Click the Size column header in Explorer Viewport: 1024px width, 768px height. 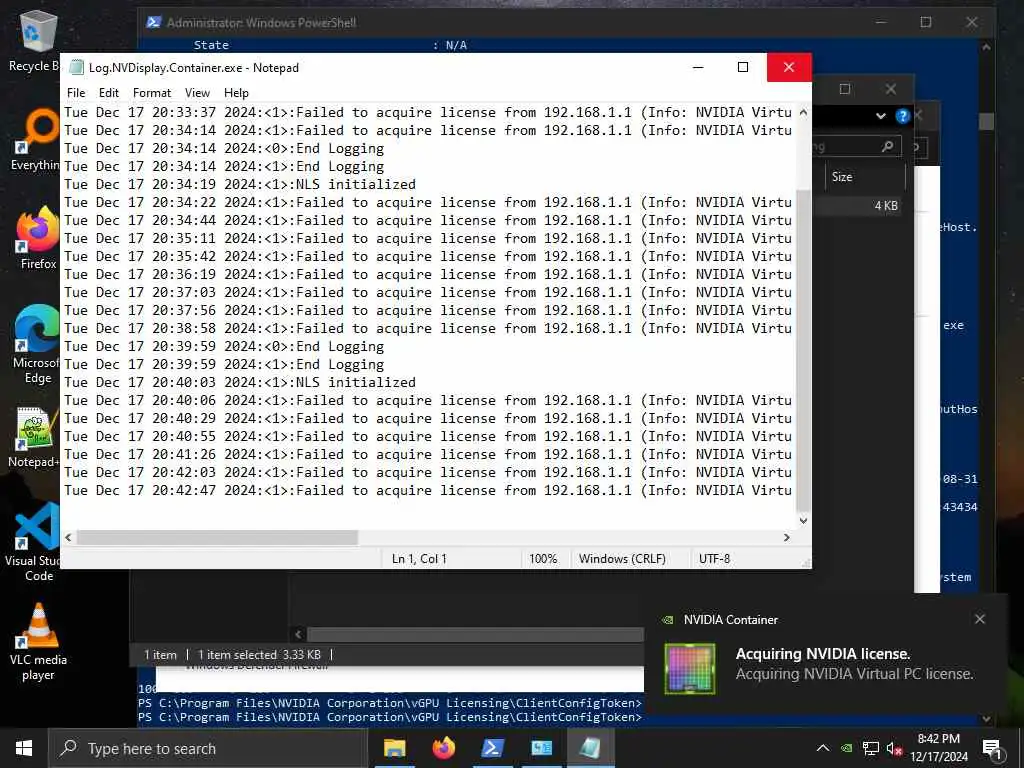point(842,176)
